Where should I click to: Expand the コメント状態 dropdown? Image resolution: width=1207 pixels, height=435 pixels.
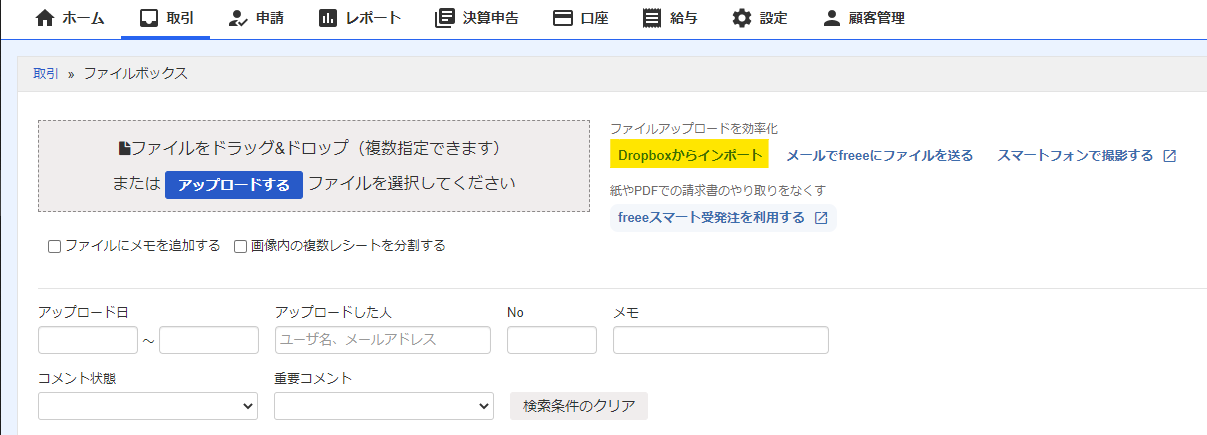tap(148, 406)
